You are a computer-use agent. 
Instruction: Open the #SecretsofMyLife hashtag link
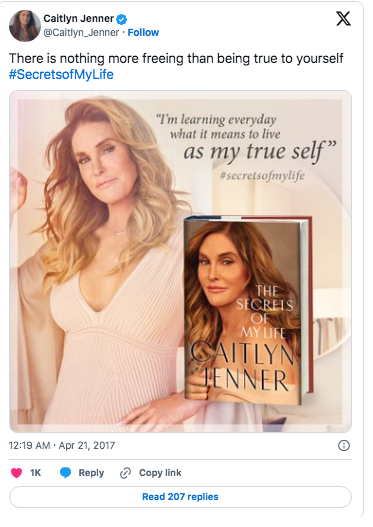click(x=61, y=74)
